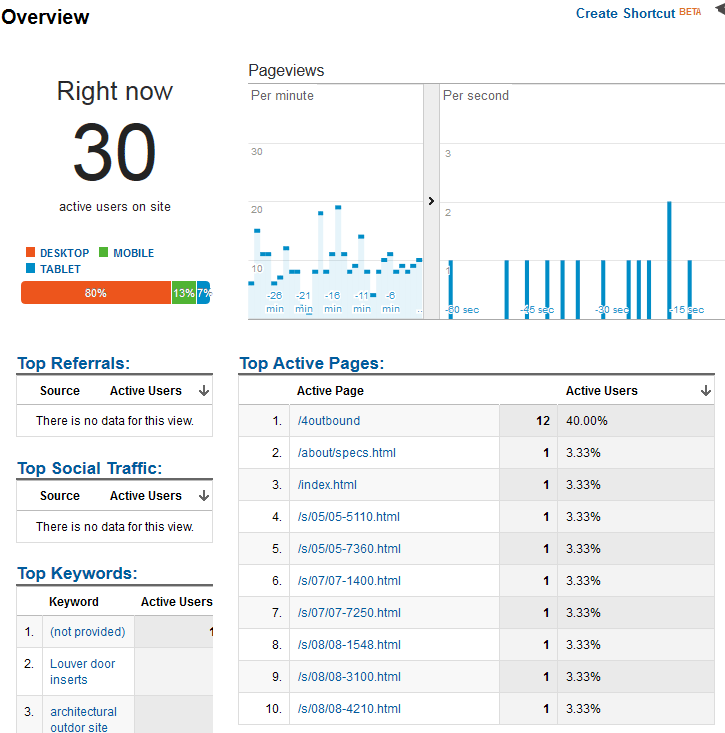Click the 80% desktop bar segment
725x733 pixels.
point(96,293)
